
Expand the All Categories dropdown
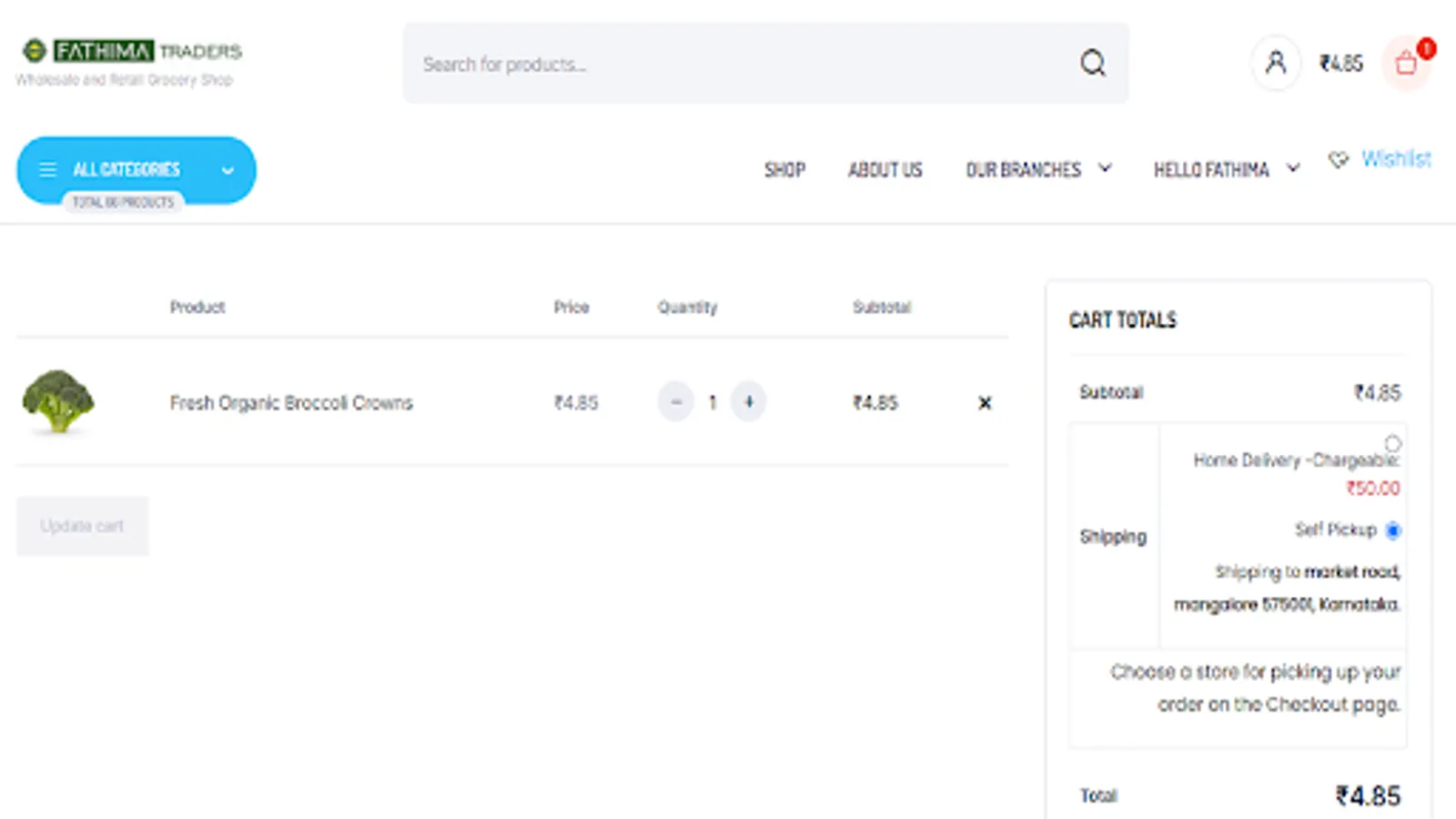(x=227, y=170)
